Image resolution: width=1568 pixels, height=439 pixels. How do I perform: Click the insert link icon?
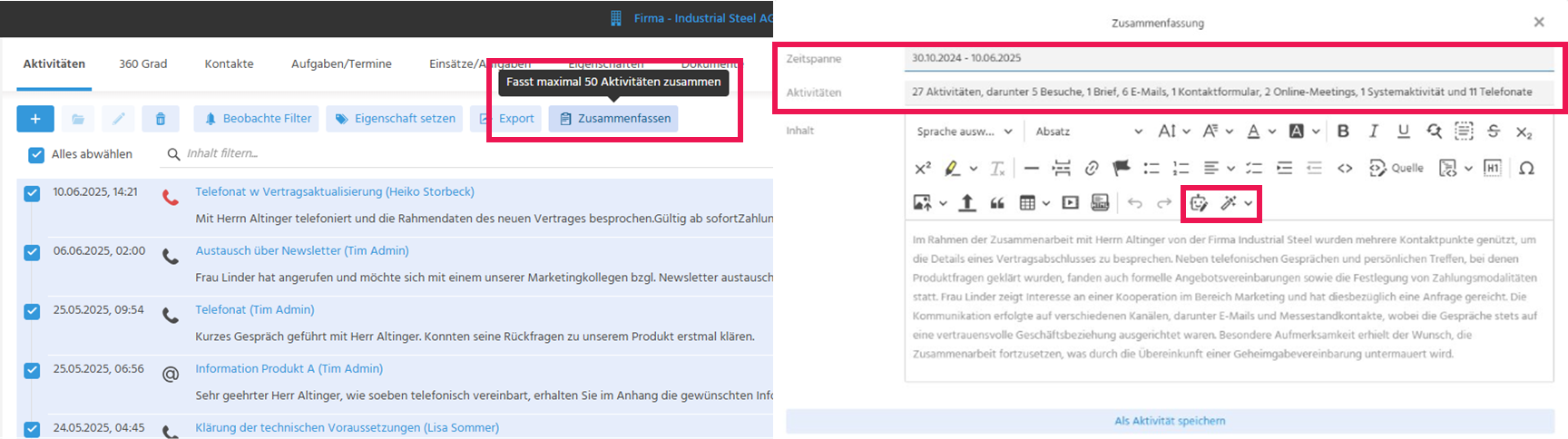point(1092,168)
